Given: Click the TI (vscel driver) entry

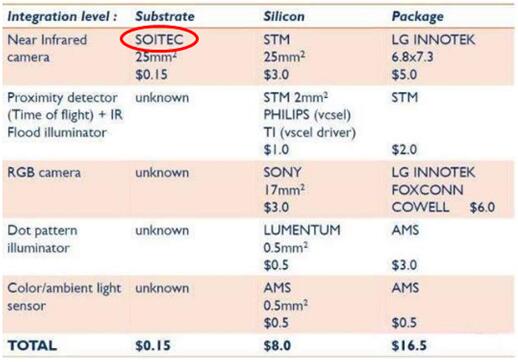Looking at the screenshot, I should pos(310,132).
